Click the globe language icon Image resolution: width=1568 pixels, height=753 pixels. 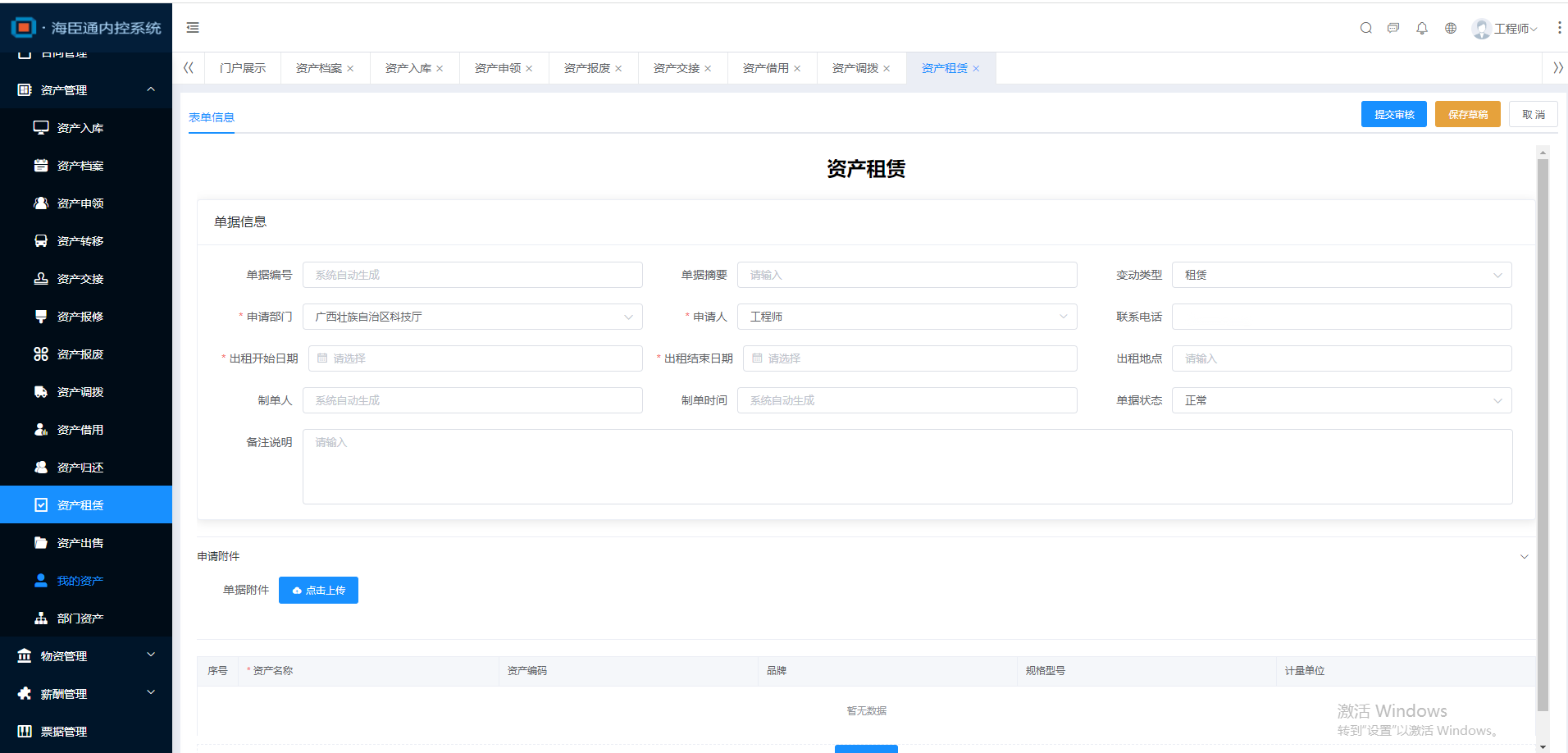[1451, 28]
